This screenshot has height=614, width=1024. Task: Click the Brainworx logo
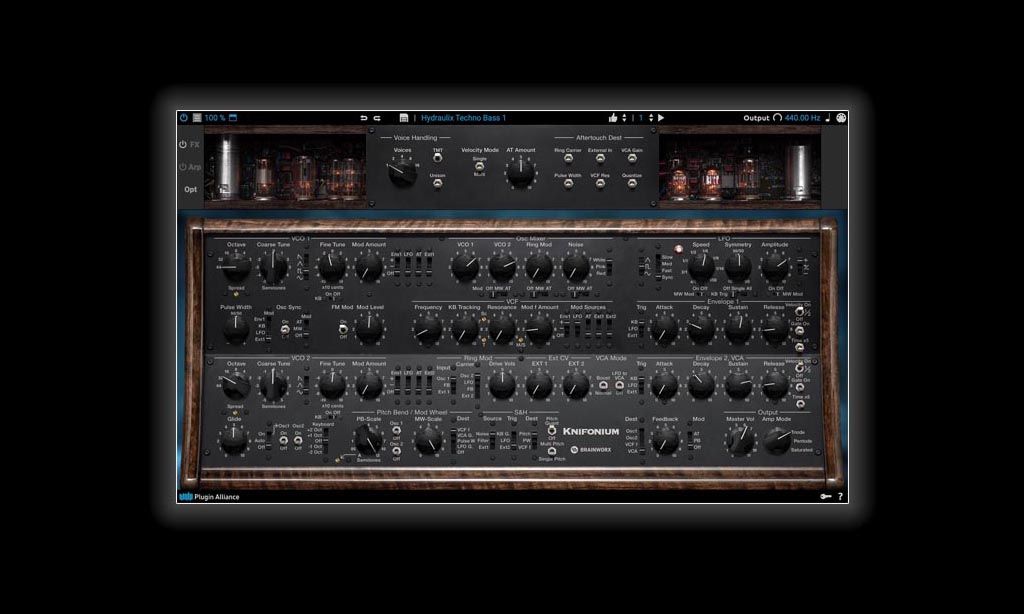click(591, 449)
